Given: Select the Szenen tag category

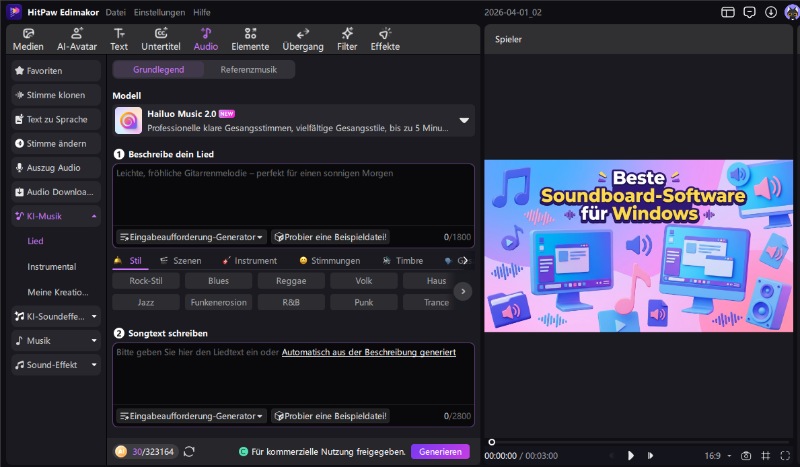Looking at the screenshot, I should [181, 261].
